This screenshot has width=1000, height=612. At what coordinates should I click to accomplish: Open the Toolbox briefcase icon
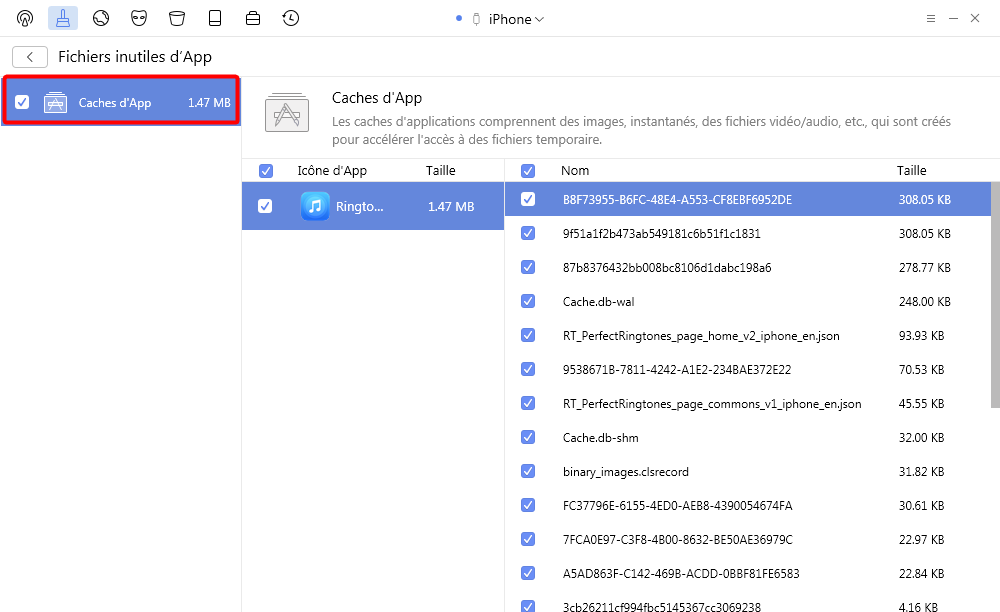[x=253, y=18]
